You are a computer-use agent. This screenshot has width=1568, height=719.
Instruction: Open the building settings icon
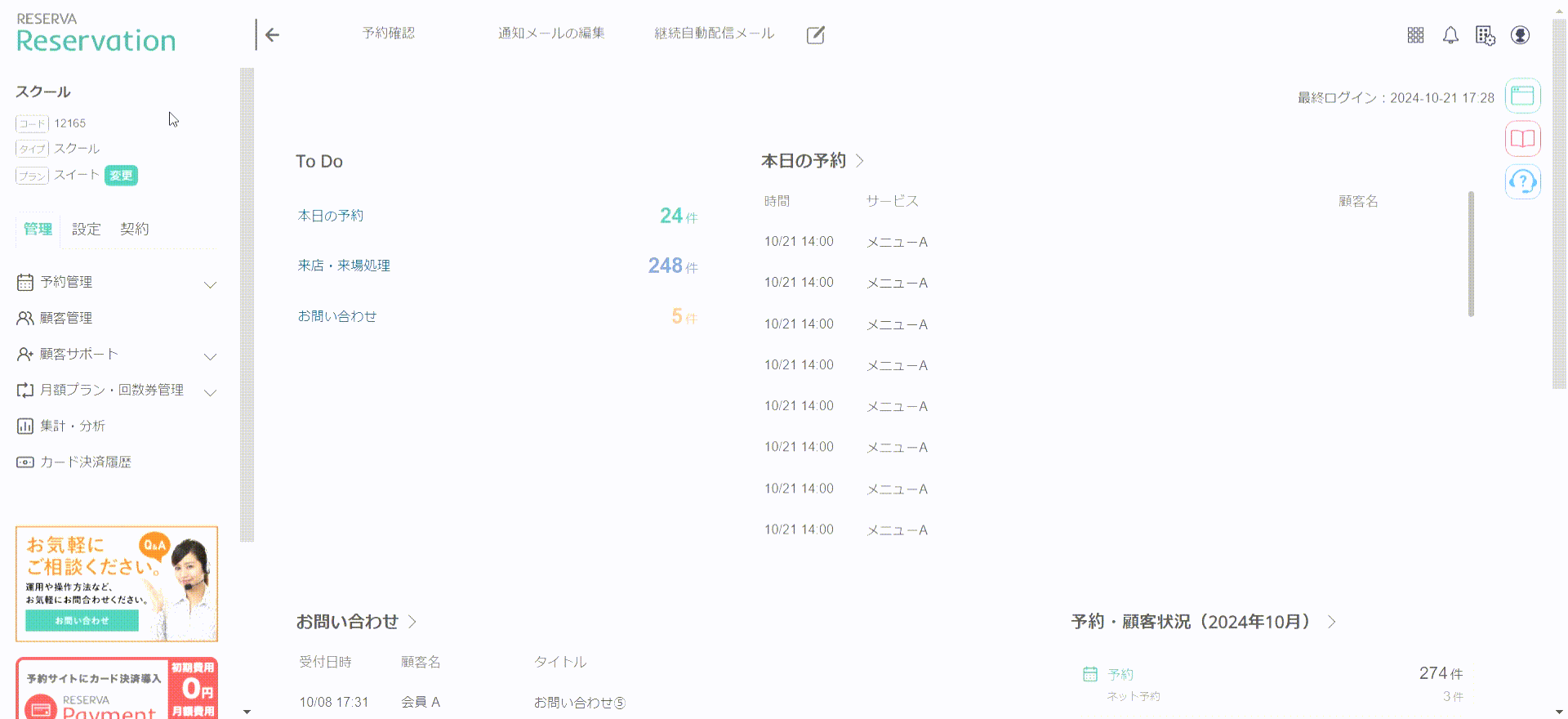click(1485, 35)
